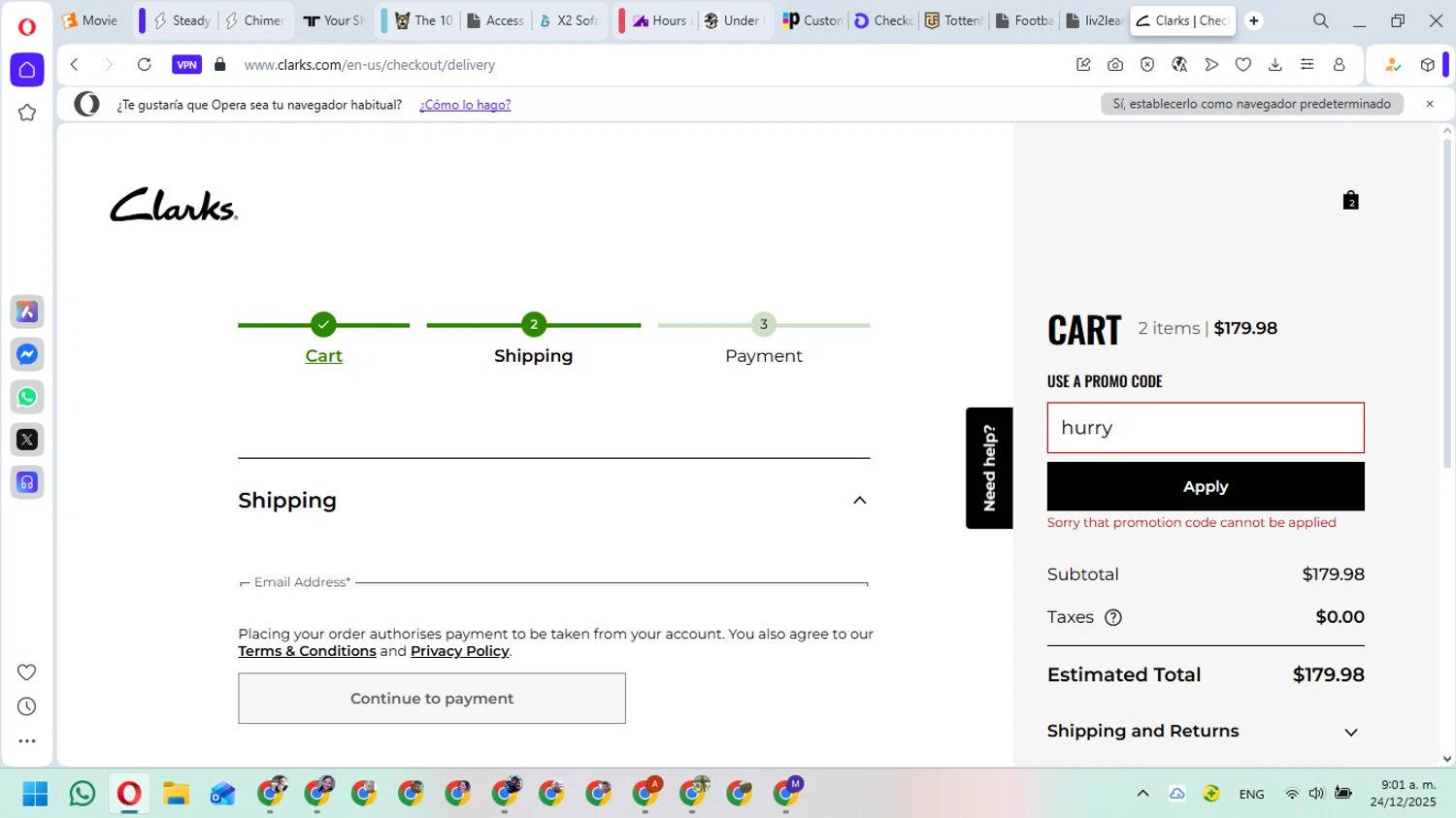Open the Opera menu logo
The height and width of the screenshot is (818, 1456).
27,26
